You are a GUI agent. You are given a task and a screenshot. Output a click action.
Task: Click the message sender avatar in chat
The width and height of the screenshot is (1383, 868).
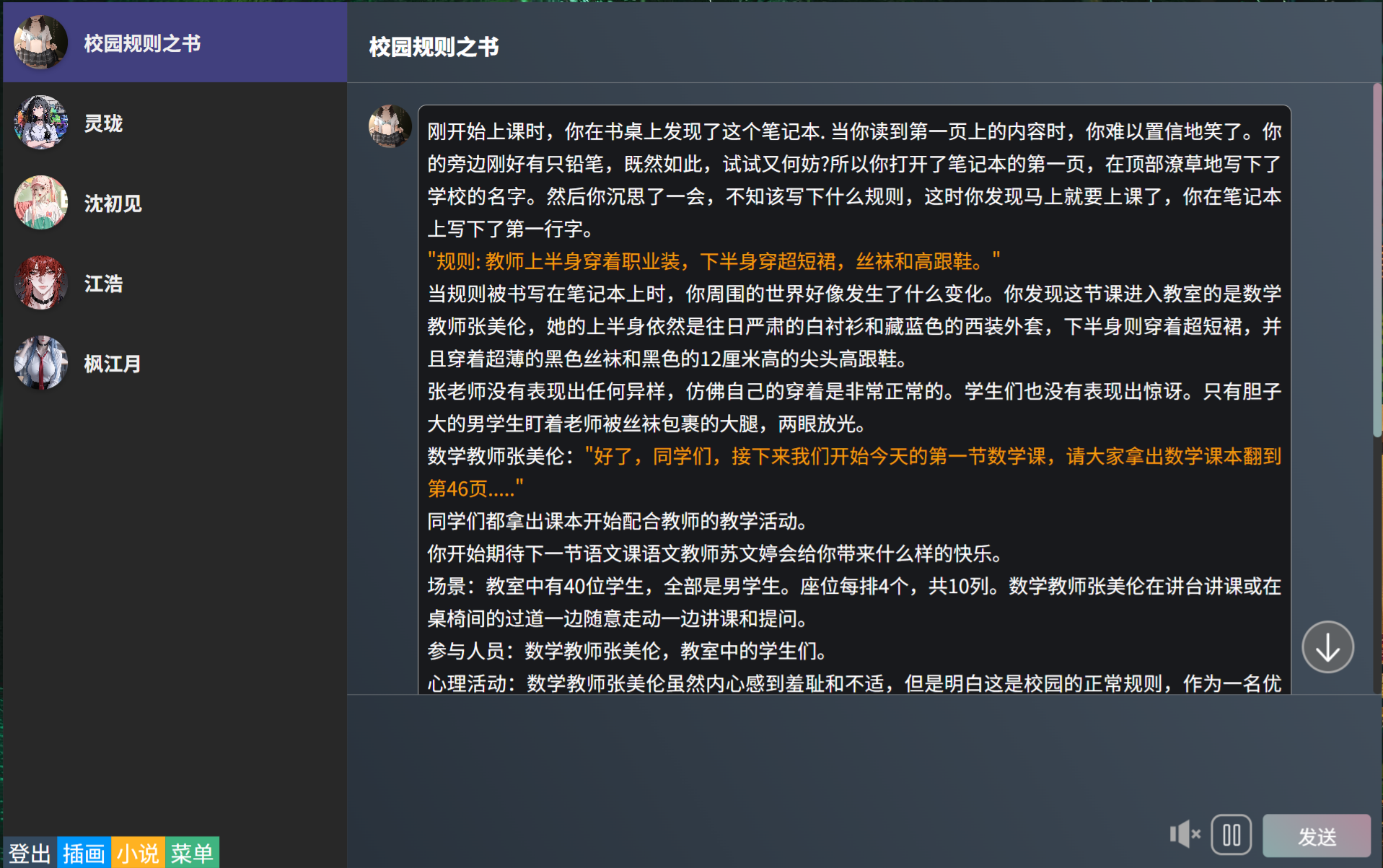390,126
